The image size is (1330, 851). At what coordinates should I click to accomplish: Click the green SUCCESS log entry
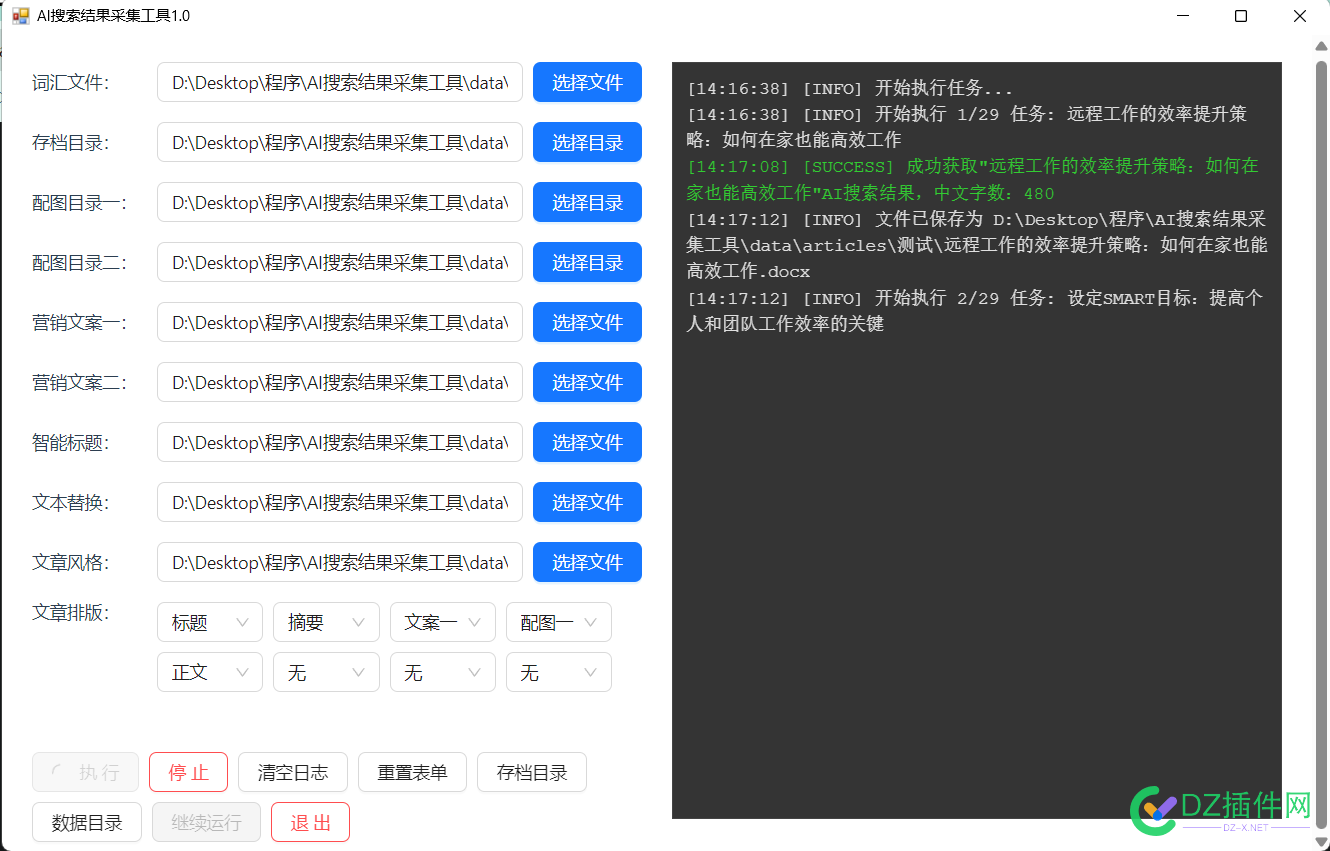973,179
